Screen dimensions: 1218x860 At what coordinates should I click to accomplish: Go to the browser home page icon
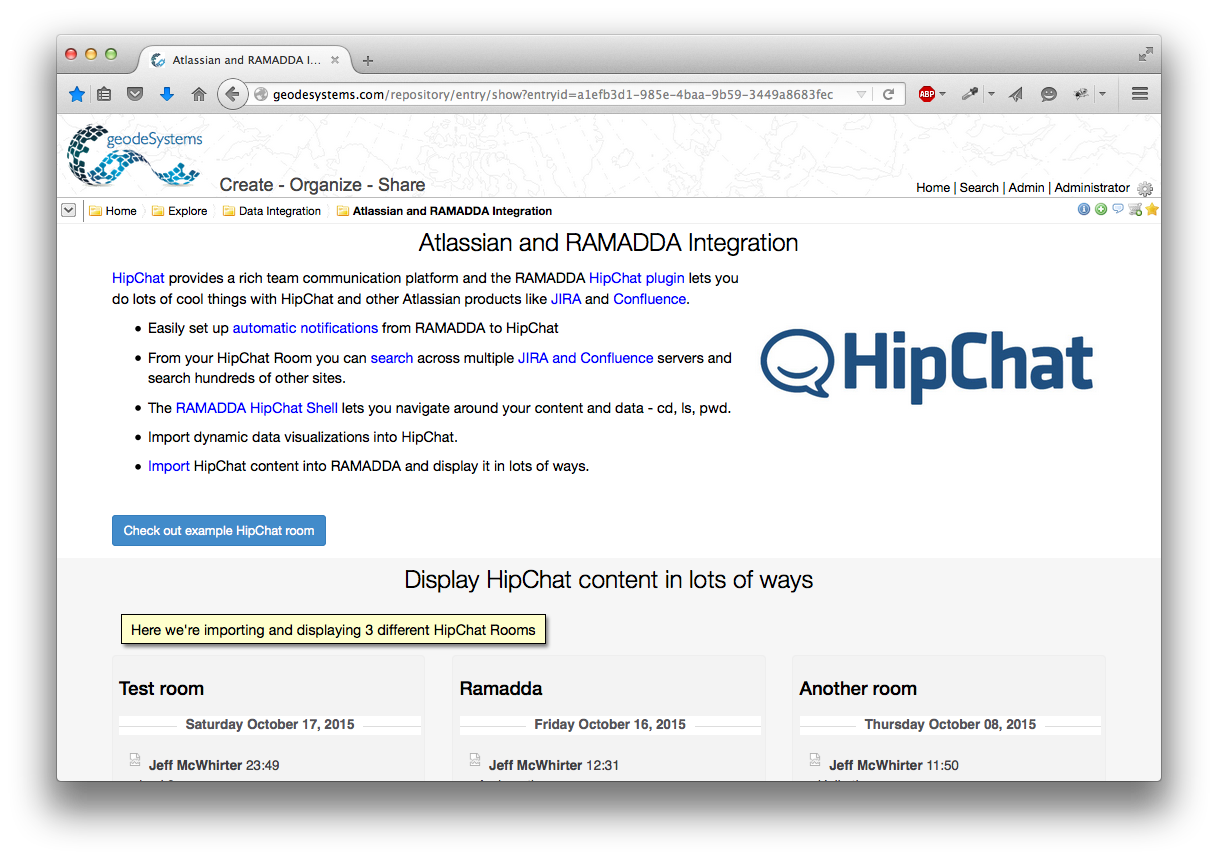pos(199,94)
